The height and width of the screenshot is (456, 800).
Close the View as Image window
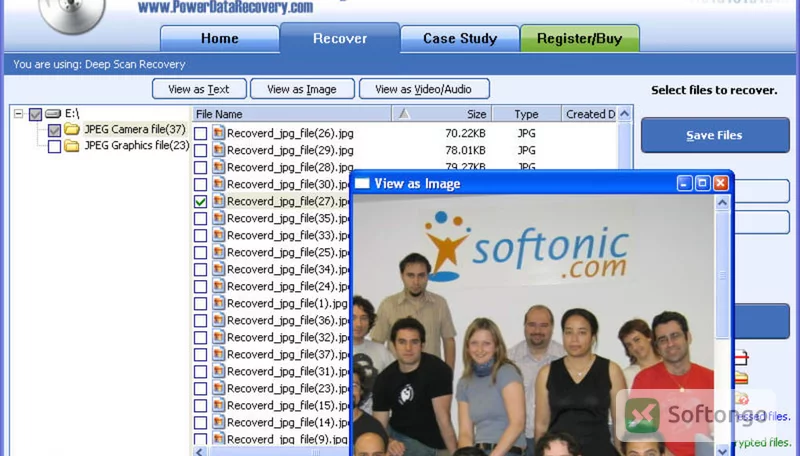pos(720,183)
